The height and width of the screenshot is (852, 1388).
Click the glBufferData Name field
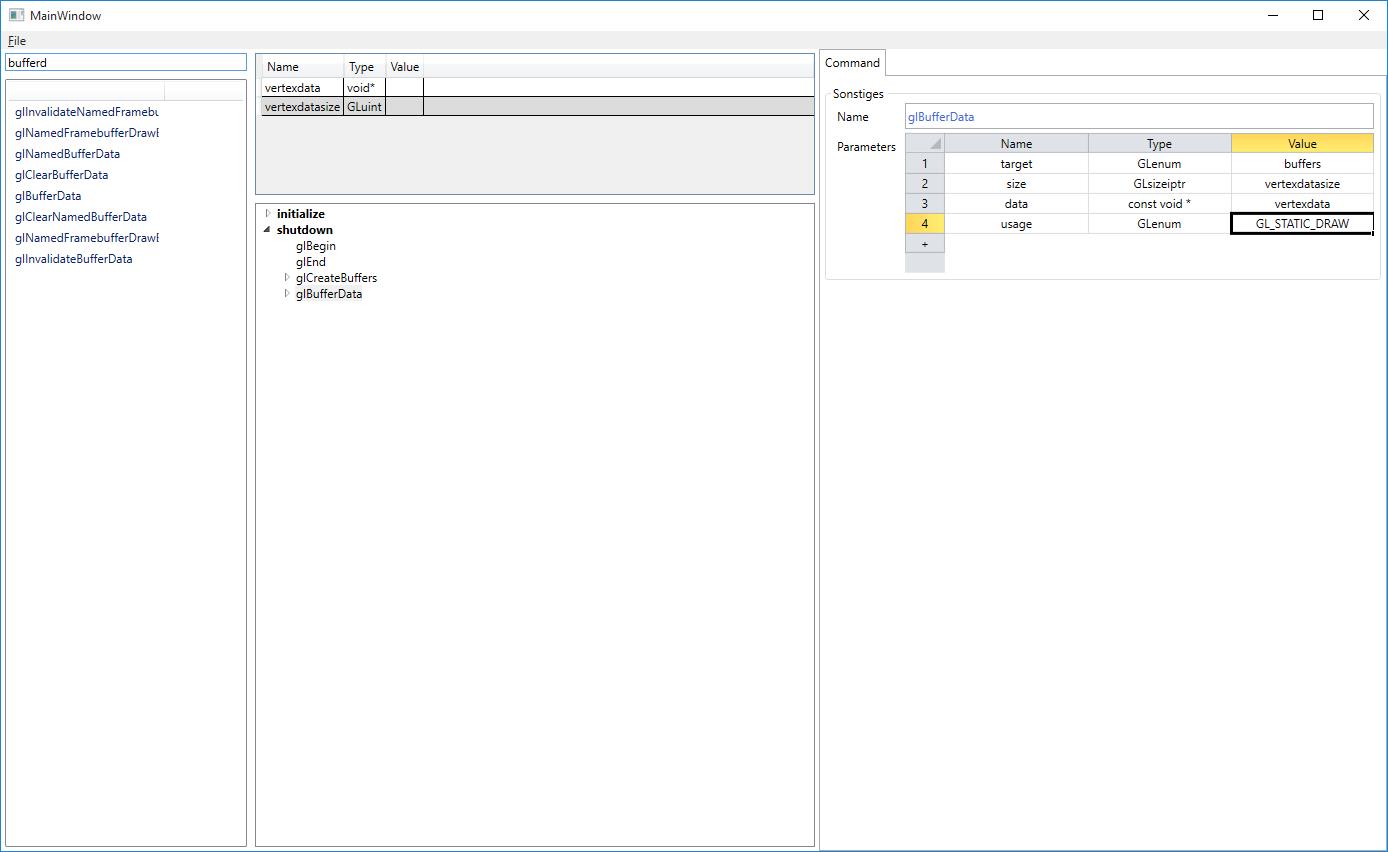(x=1139, y=117)
